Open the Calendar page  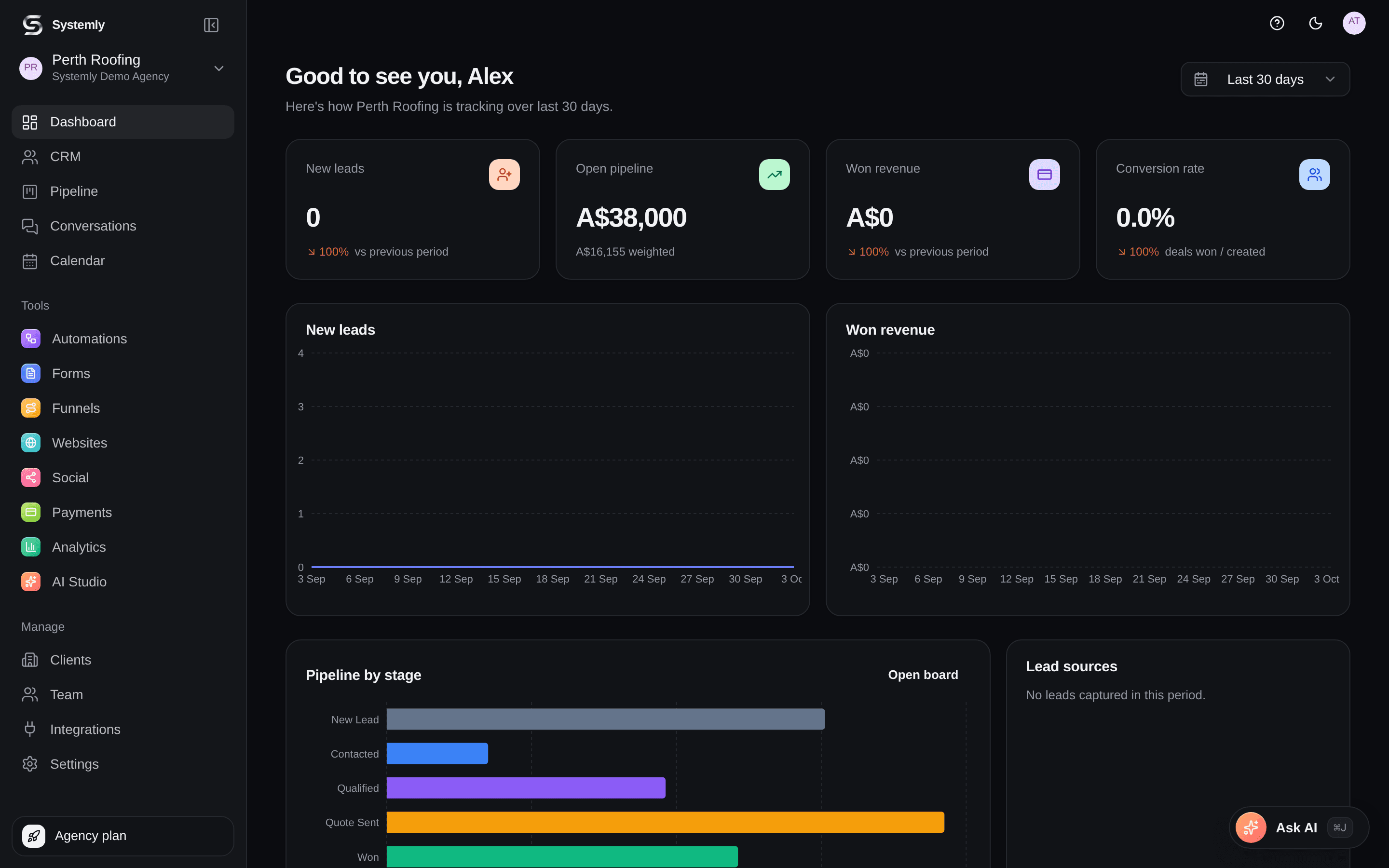click(123, 260)
